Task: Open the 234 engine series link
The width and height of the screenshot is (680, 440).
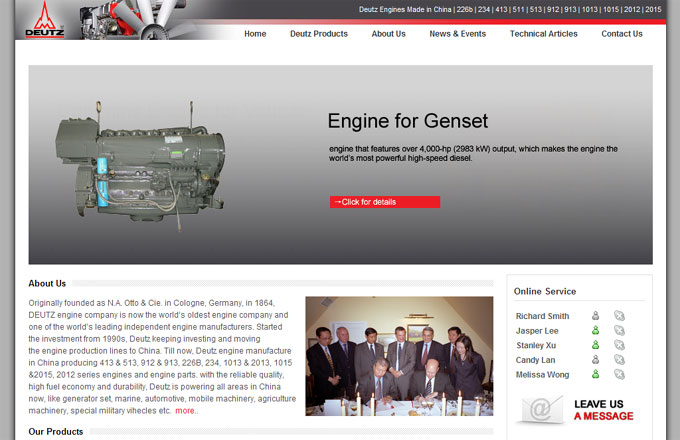Action: [484, 10]
